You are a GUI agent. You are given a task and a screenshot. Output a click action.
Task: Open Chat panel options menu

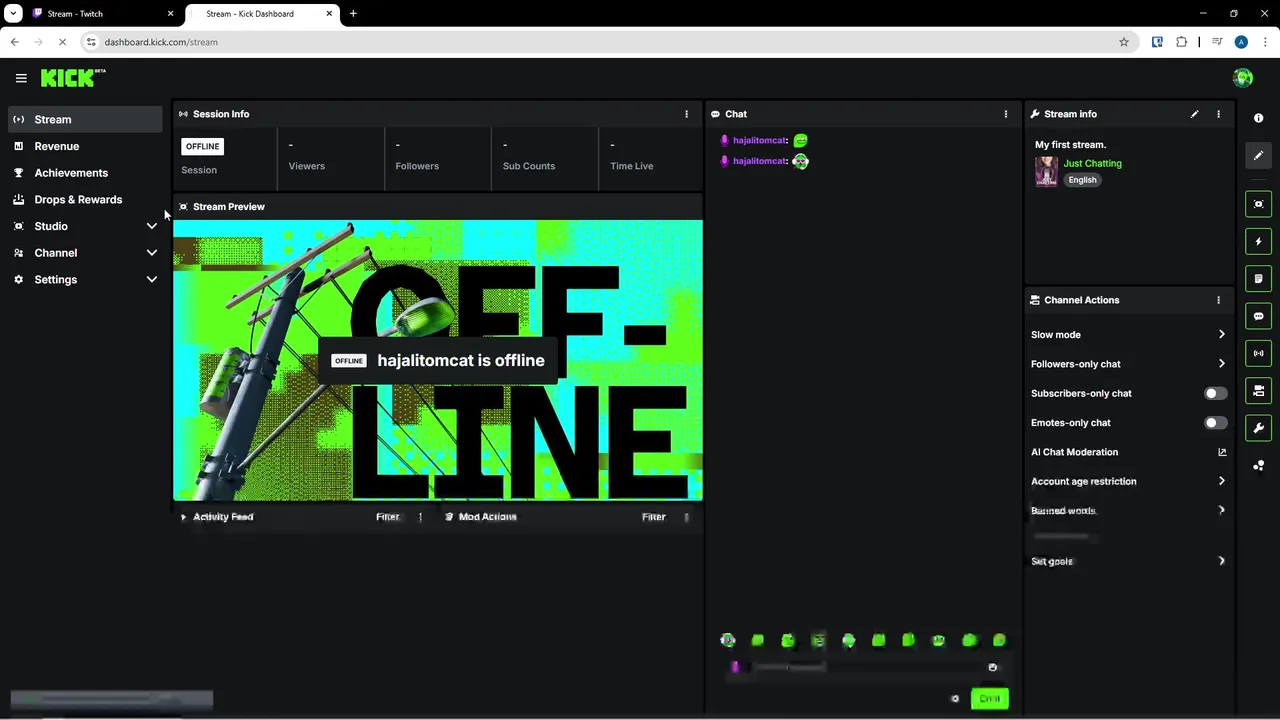(x=1006, y=114)
